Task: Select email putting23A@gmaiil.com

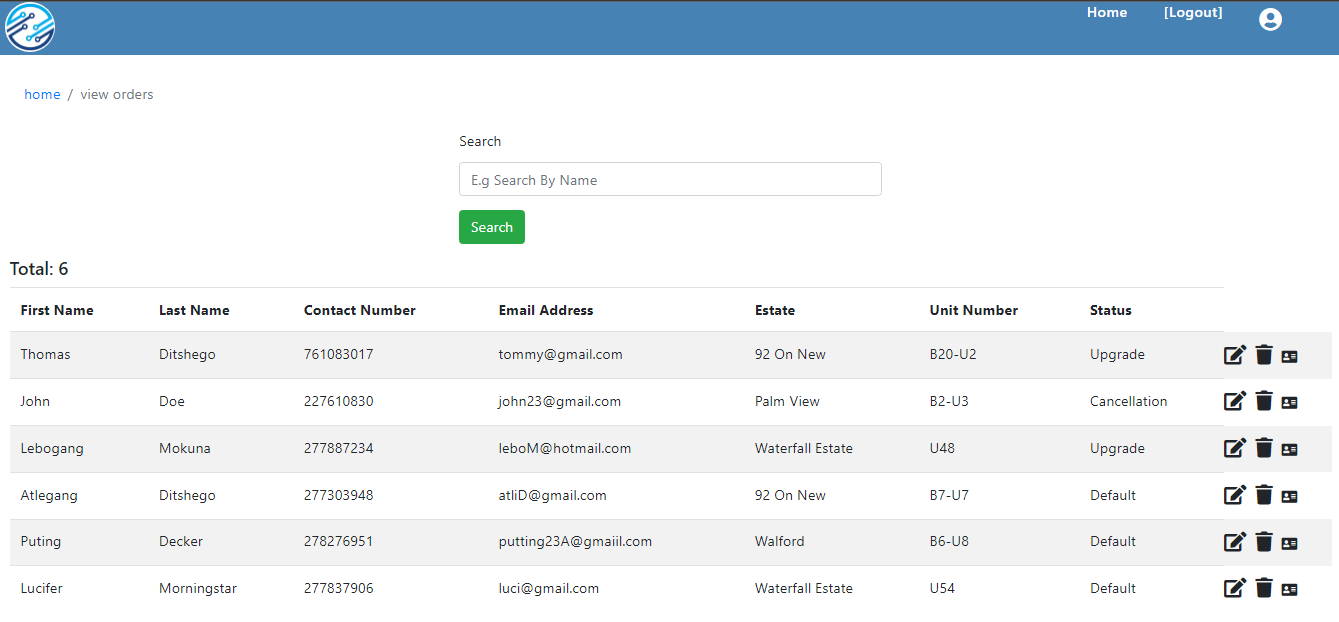Action: 576,541
